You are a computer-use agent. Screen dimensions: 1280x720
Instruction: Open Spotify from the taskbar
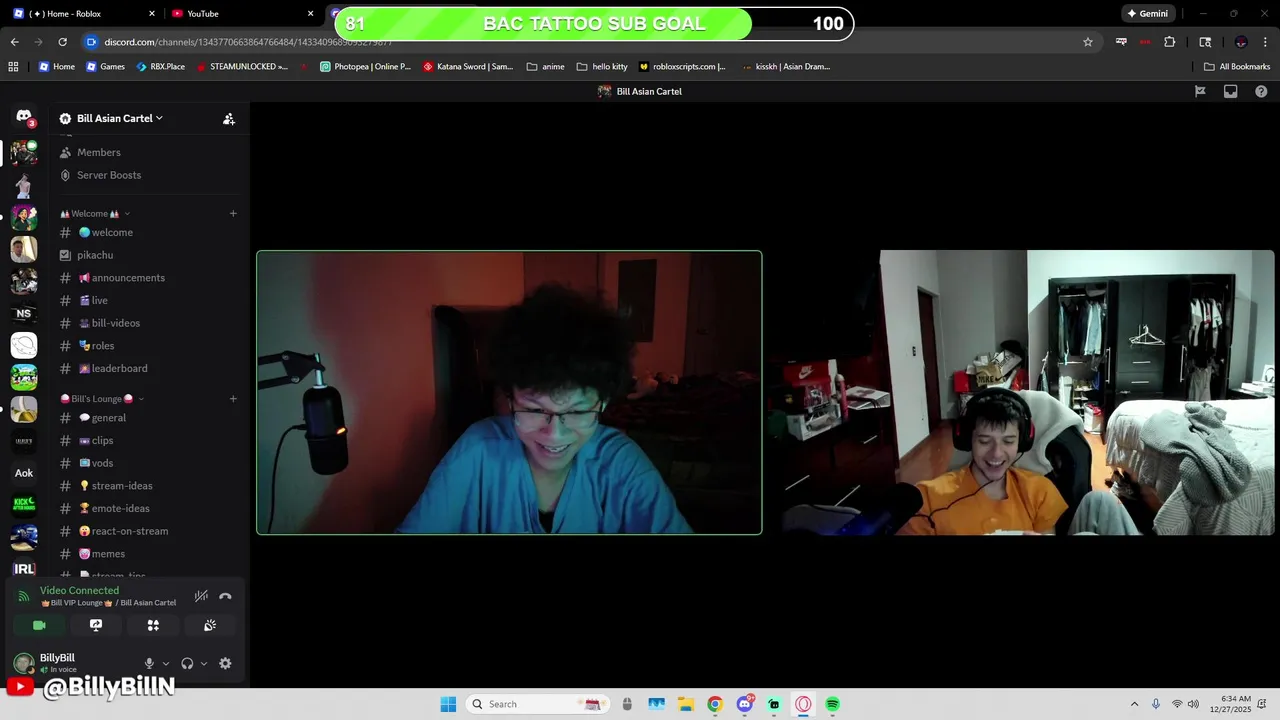point(833,704)
